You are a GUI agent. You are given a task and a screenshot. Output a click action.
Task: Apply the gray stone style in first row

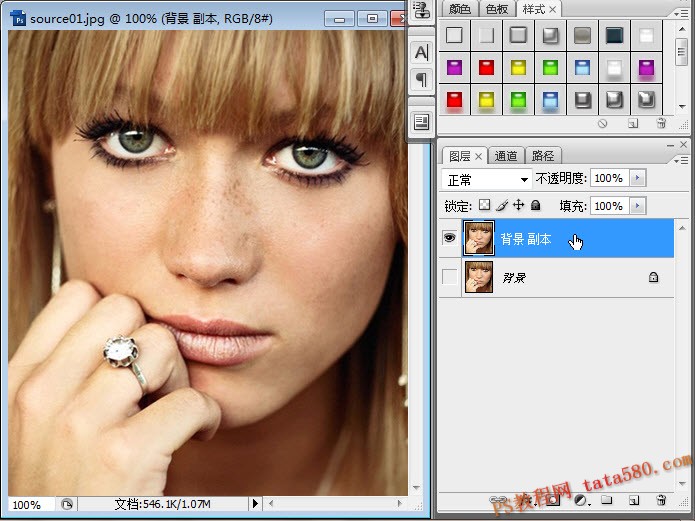[582, 35]
